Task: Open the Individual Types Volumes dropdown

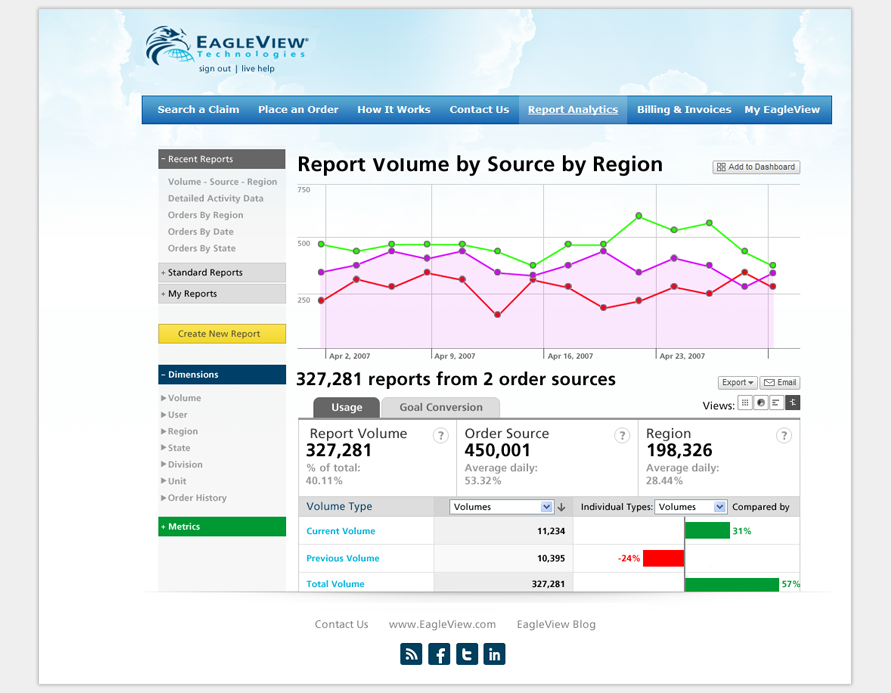Action: click(x=690, y=507)
